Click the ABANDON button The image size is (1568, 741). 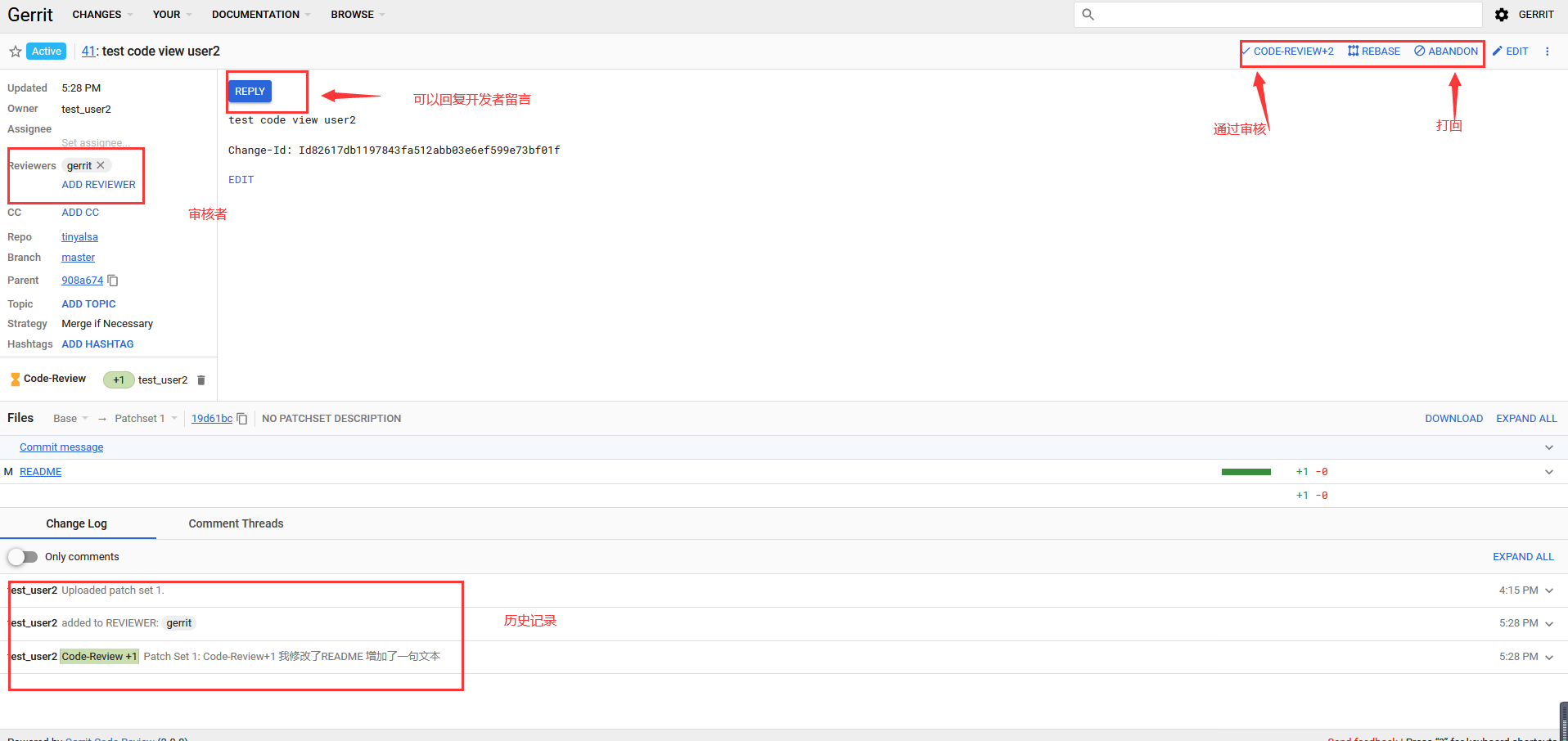[x=1446, y=52]
